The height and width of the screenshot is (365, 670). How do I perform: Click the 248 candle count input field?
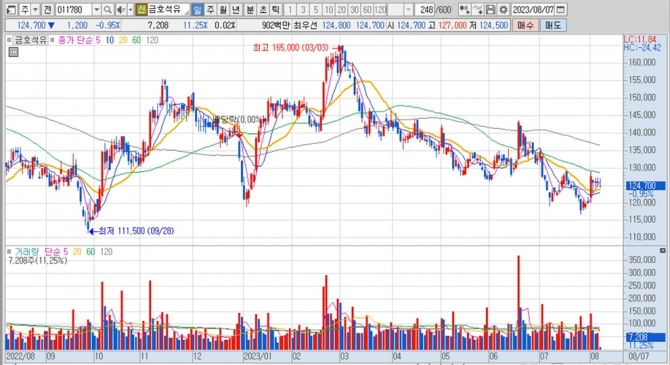click(425, 9)
